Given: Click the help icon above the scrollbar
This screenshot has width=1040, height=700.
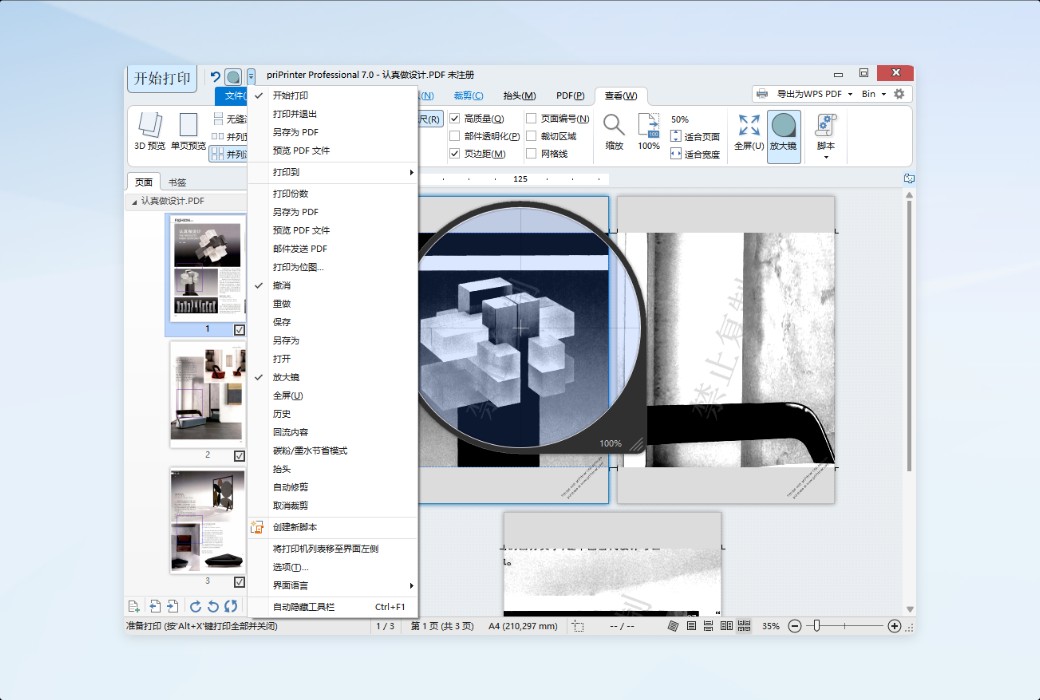Looking at the screenshot, I should 909,178.
